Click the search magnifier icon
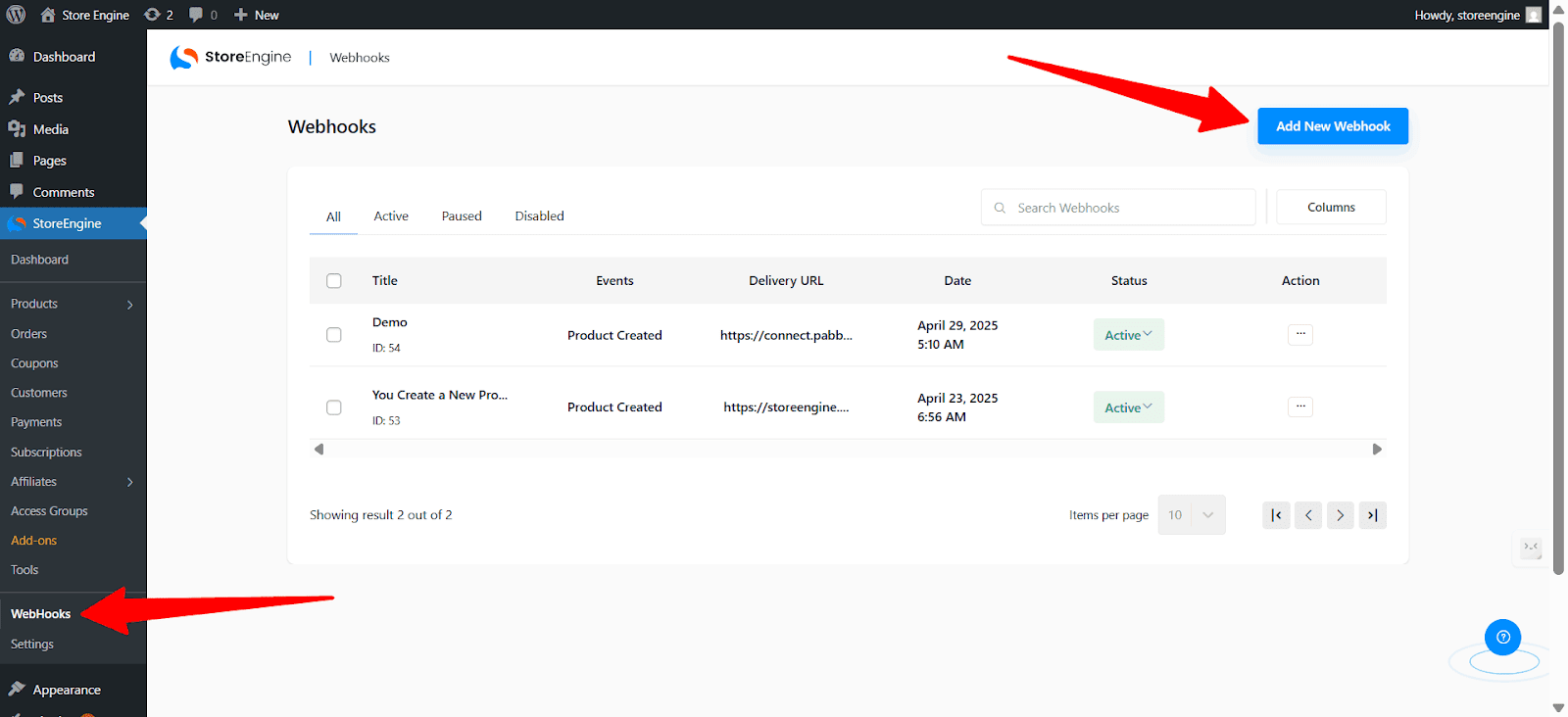Screen dimensions: 1568x717 tap(1000, 208)
